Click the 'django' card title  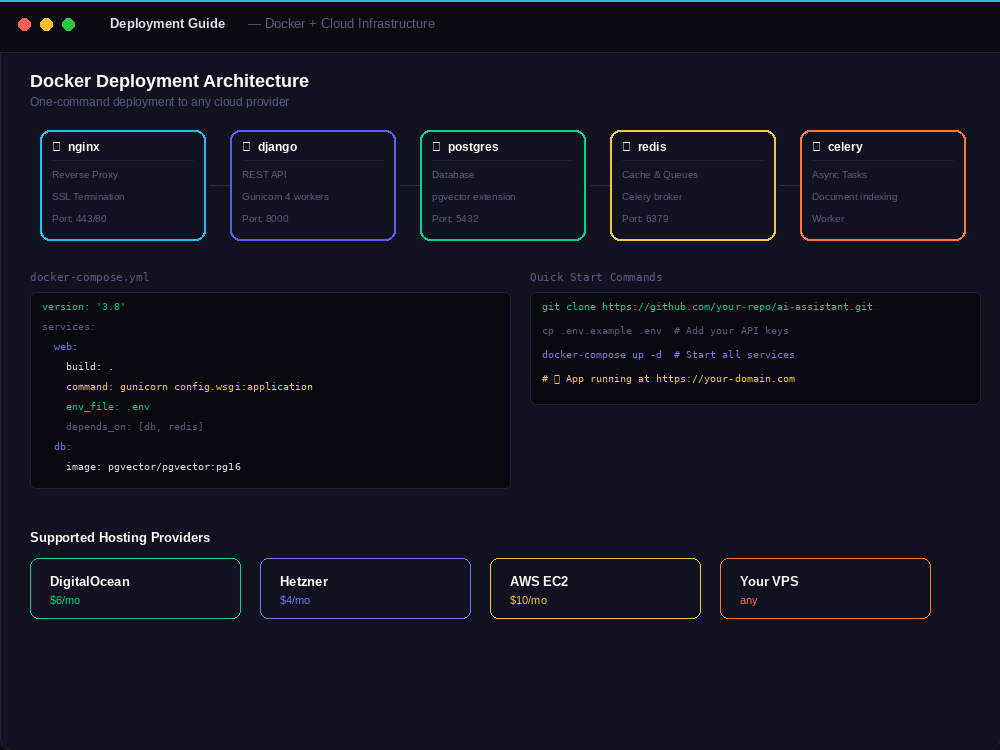(277, 147)
